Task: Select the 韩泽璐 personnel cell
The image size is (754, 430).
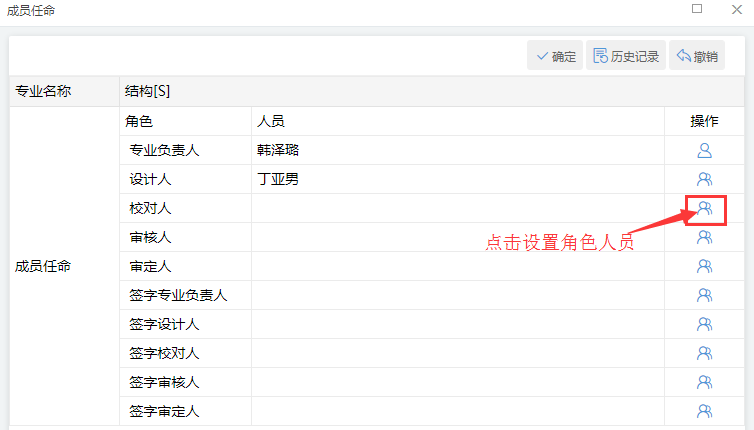Action: [x=457, y=151]
